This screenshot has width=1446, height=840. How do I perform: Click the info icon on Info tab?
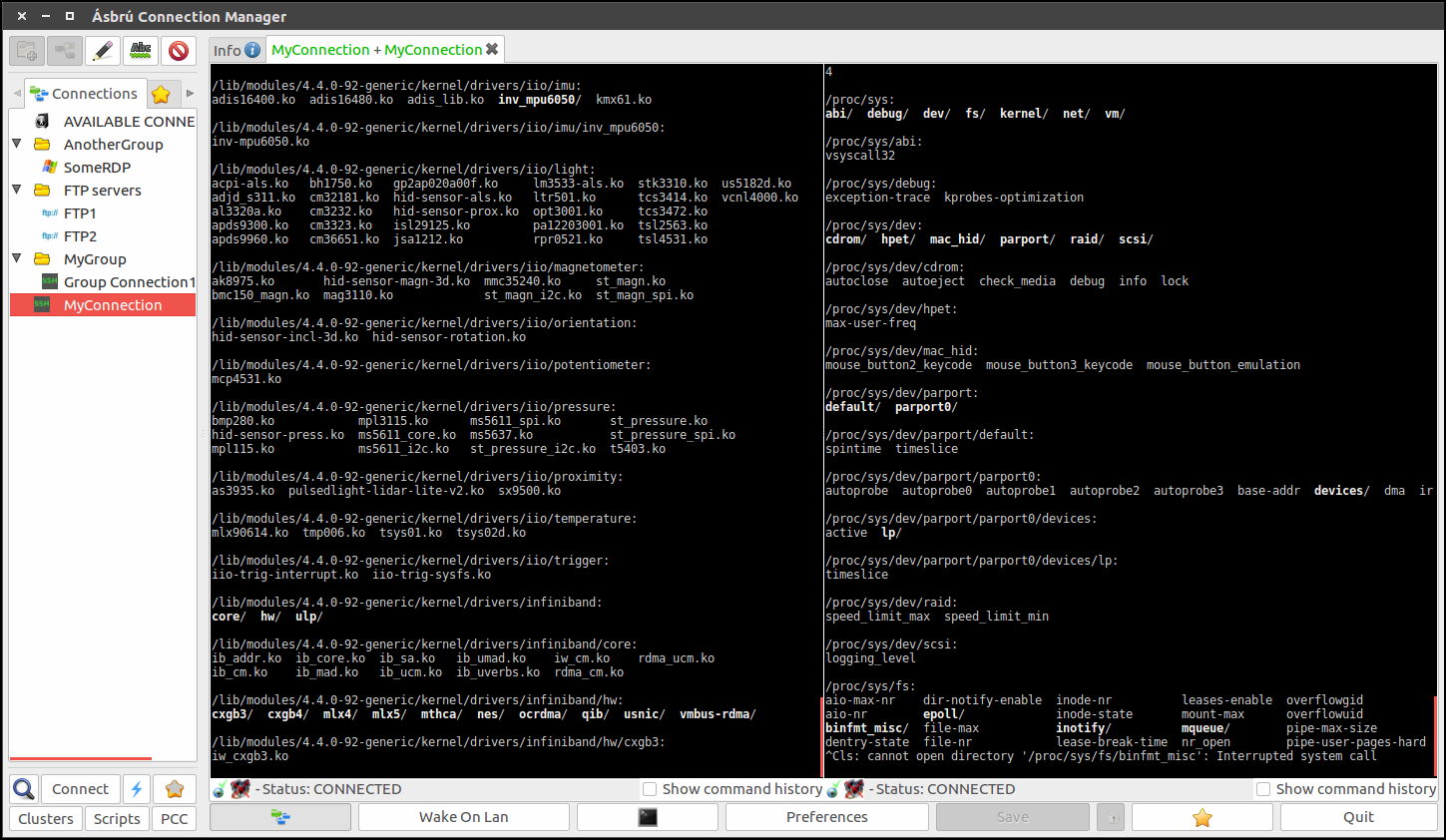coord(252,50)
